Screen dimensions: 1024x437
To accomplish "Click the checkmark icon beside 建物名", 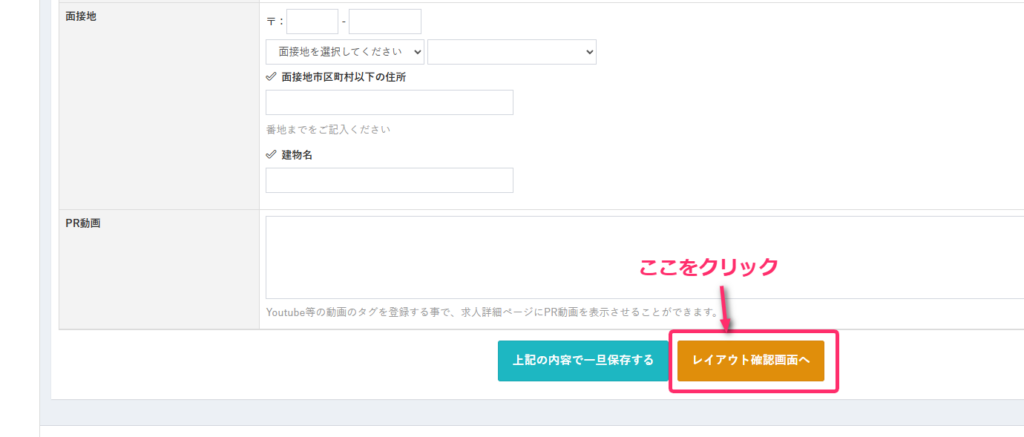I will [x=271, y=155].
